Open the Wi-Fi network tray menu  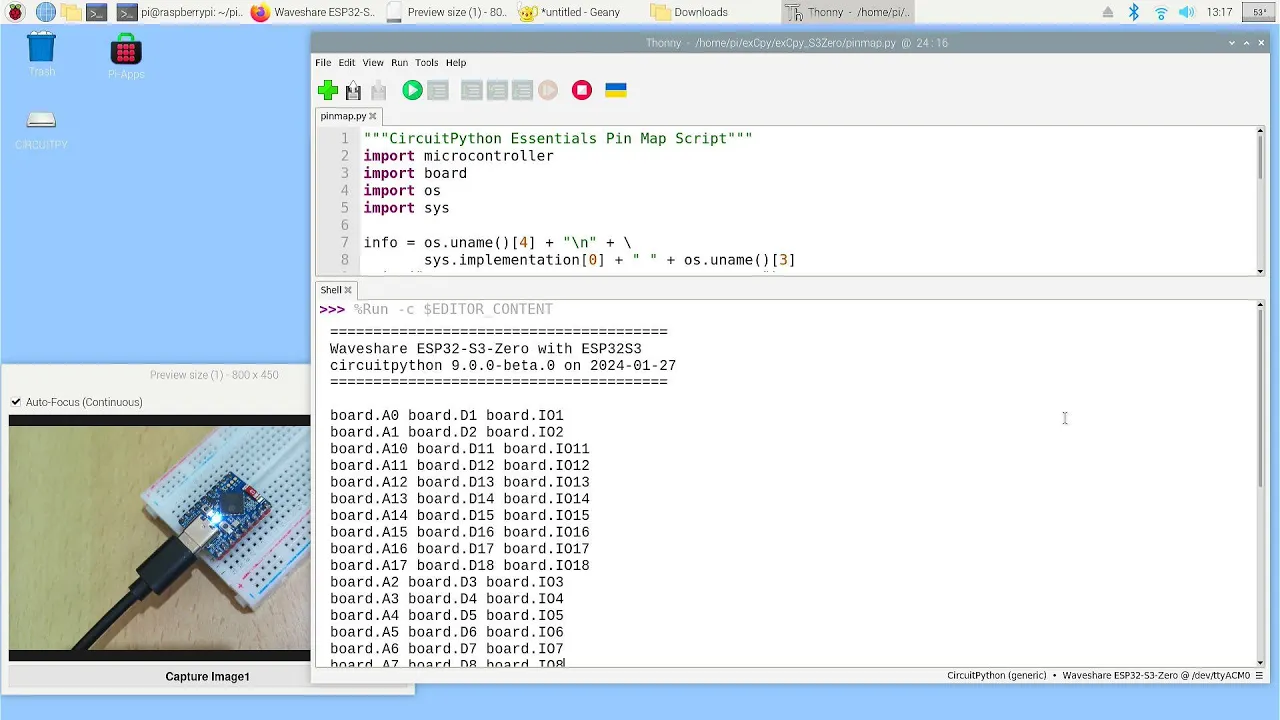click(1161, 12)
